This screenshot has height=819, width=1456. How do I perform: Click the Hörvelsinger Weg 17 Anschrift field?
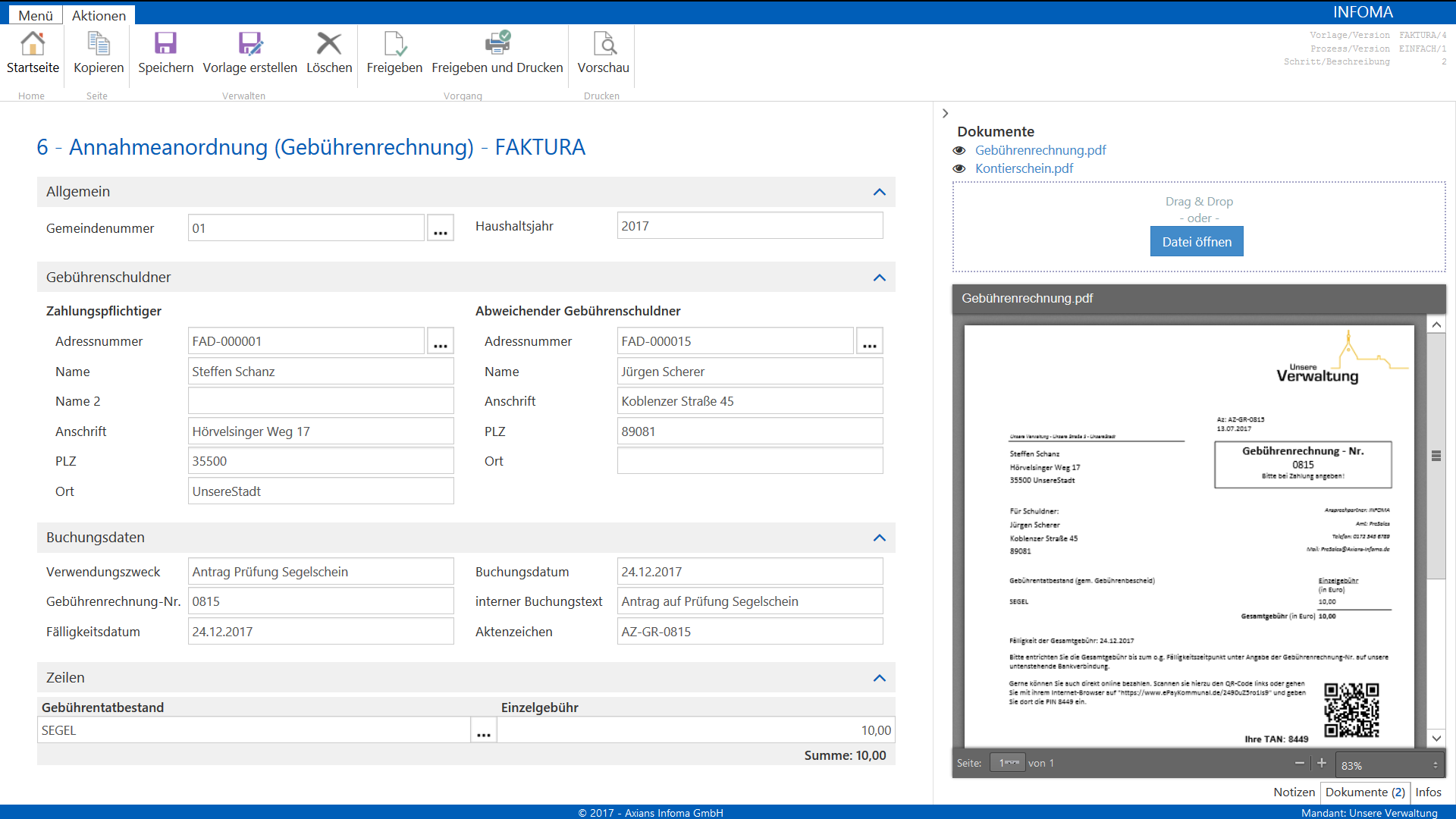click(321, 431)
